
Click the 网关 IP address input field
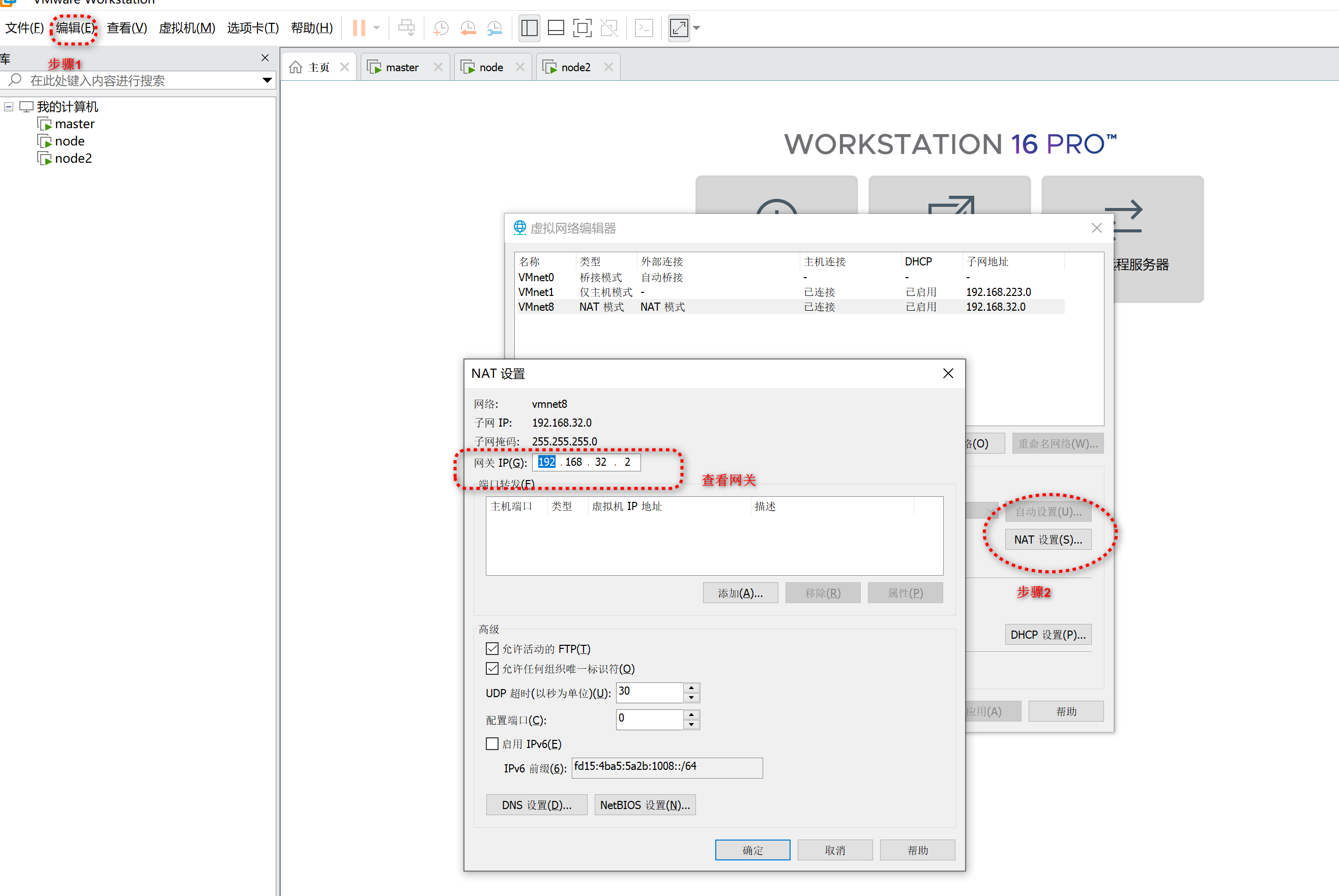[587, 462]
